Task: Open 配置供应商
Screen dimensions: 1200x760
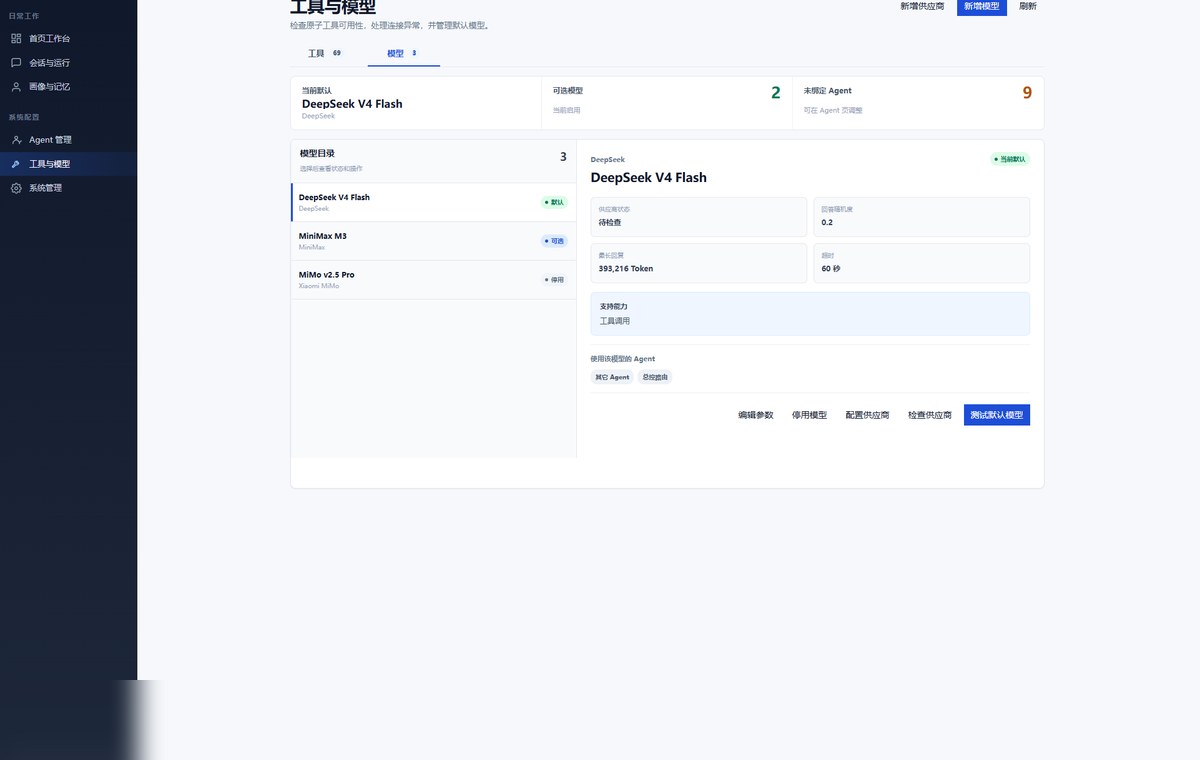Action: tap(867, 415)
